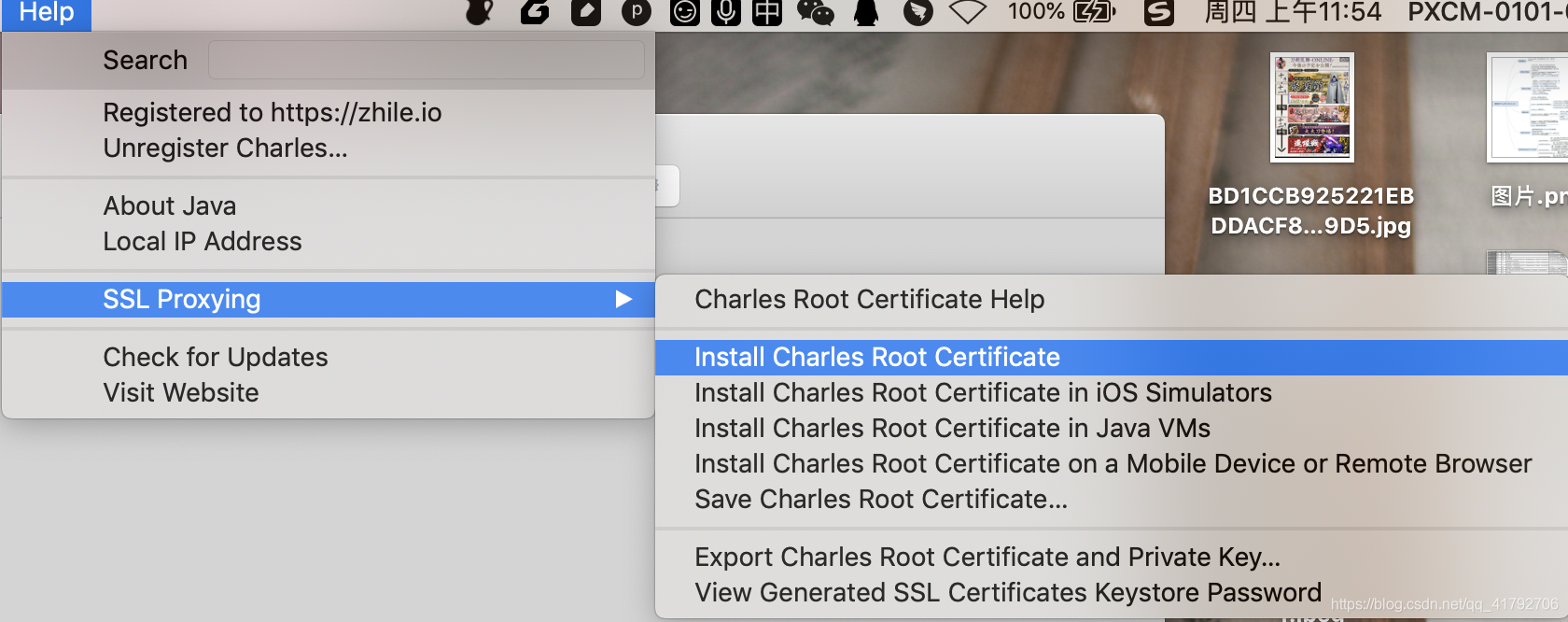Export Charles Root Certificate and Private Key
1568x622 pixels.
tap(987, 557)
